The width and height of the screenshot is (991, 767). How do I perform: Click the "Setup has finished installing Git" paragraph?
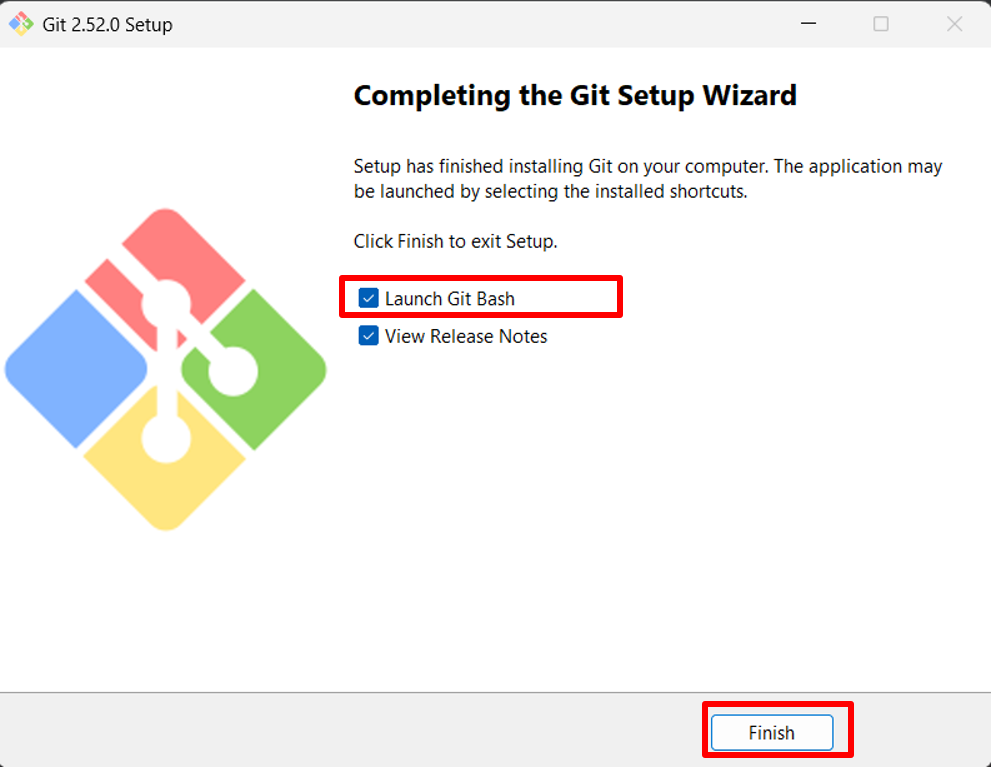(648, 178)
